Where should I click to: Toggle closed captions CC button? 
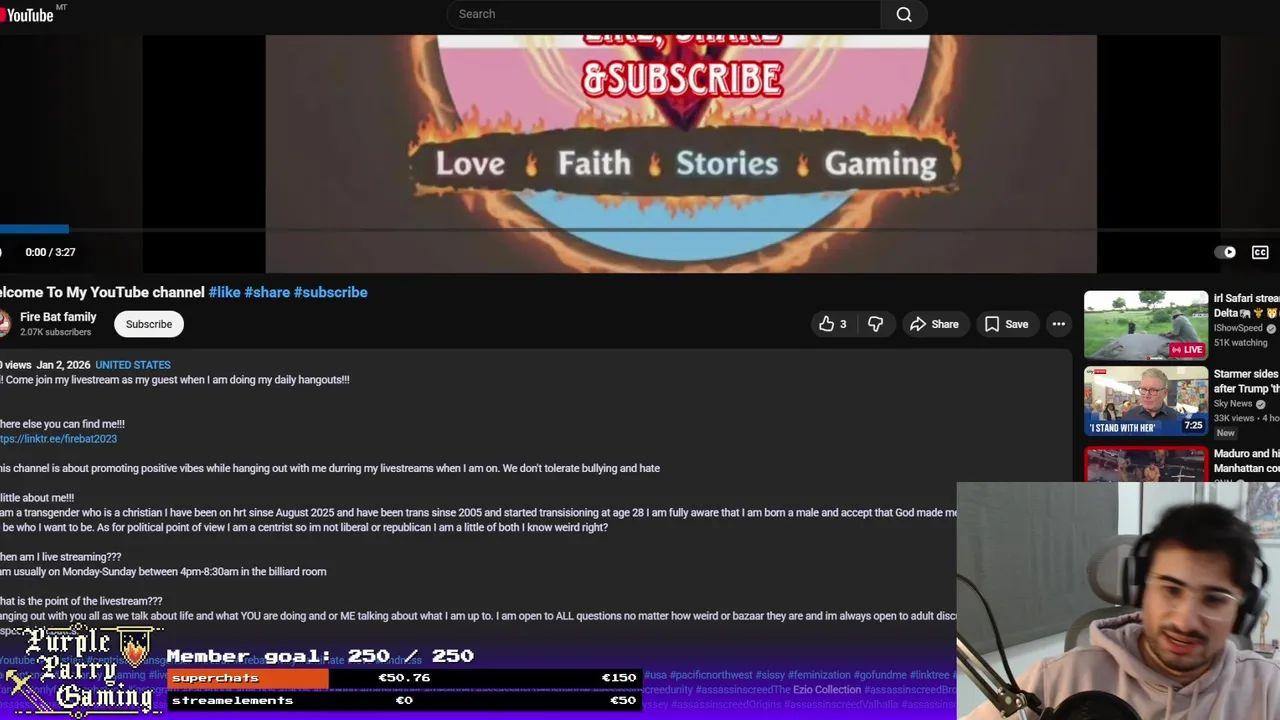[x=1260, y=252]
